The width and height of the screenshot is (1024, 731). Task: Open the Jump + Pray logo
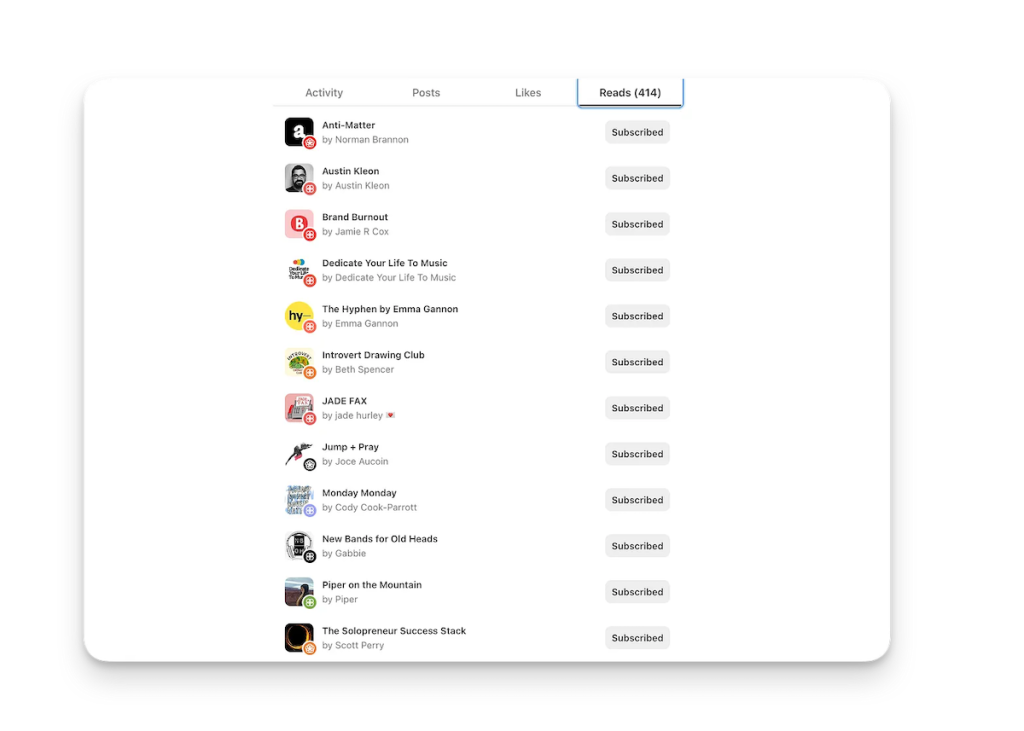pos(299,454)
